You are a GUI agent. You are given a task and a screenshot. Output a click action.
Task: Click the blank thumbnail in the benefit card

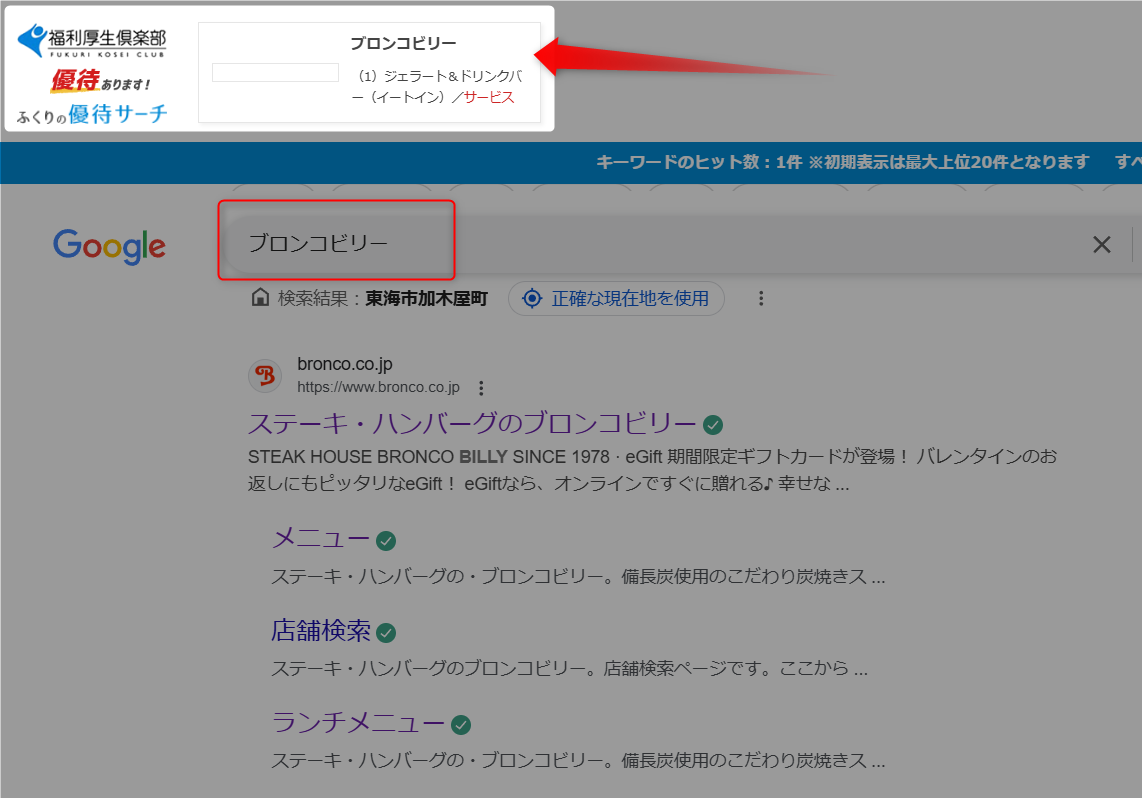(x=275, y=73)
